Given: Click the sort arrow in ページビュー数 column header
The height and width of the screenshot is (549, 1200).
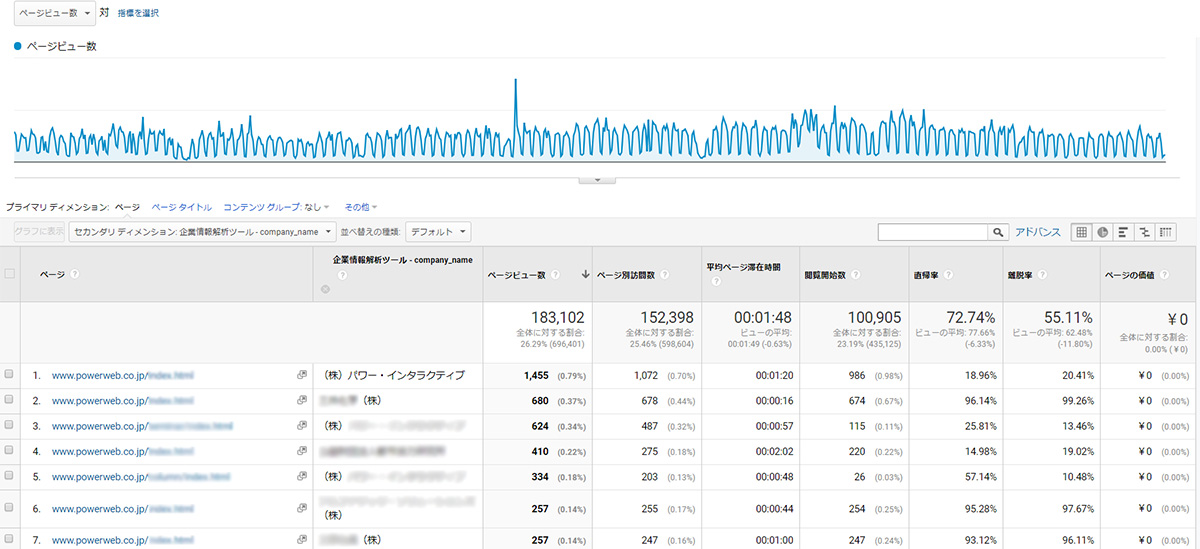Looking at the screenshot, I should click(584, 274).
